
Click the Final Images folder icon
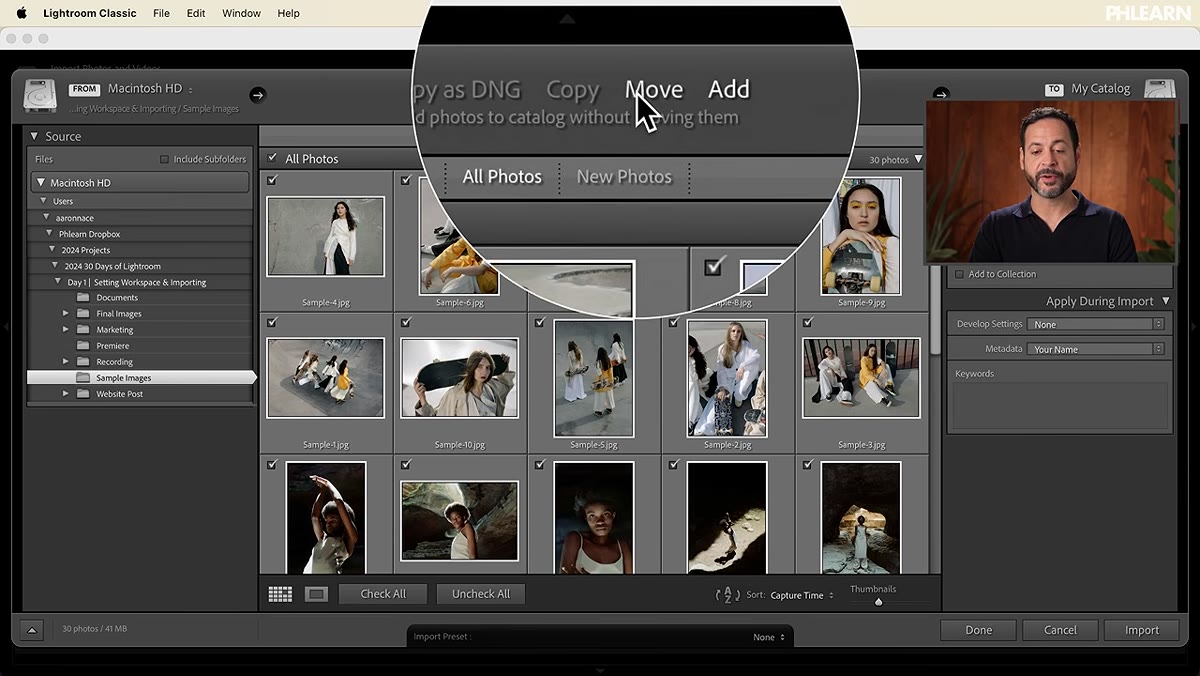83,314
